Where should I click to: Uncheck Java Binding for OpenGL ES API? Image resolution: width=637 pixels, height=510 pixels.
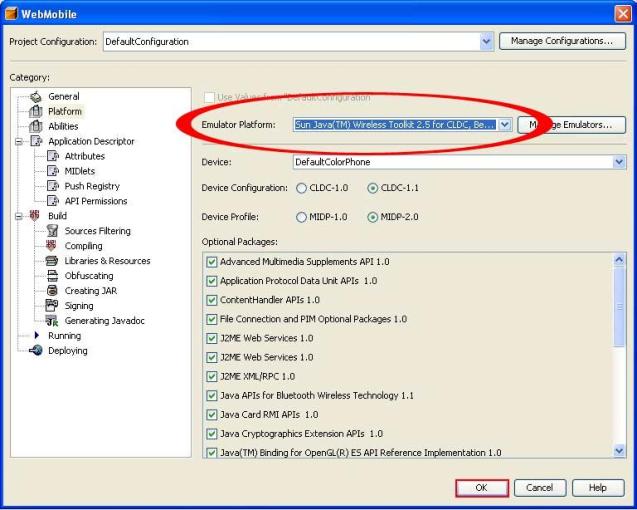[x=211, y=452]
